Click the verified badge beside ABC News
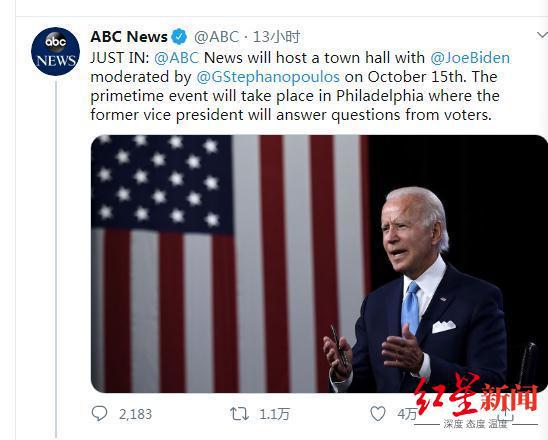The height and width of the screenshot is (440, 548). [x=179, y=37]
